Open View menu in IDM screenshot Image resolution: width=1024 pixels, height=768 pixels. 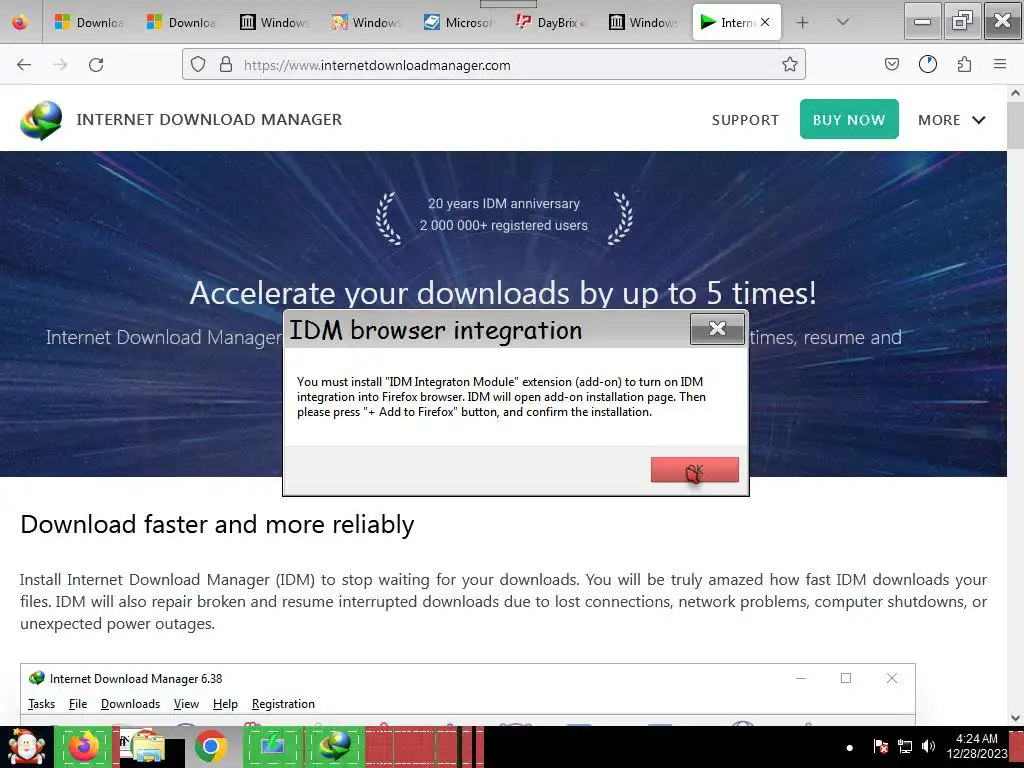tap(186, 704)
